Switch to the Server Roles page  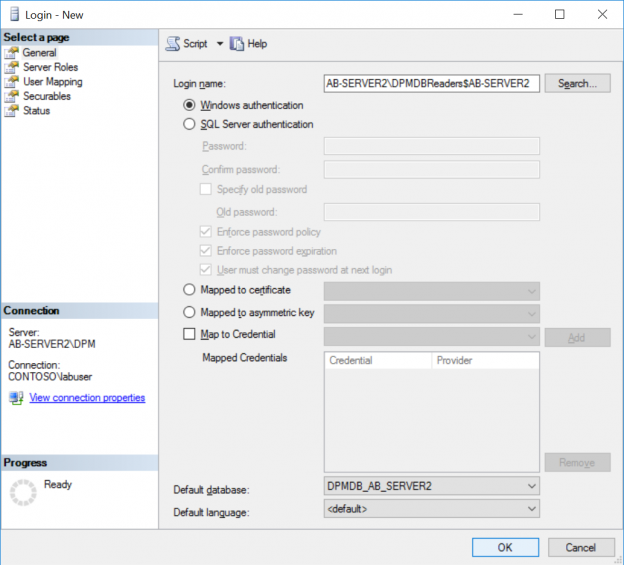click(50, 67)
